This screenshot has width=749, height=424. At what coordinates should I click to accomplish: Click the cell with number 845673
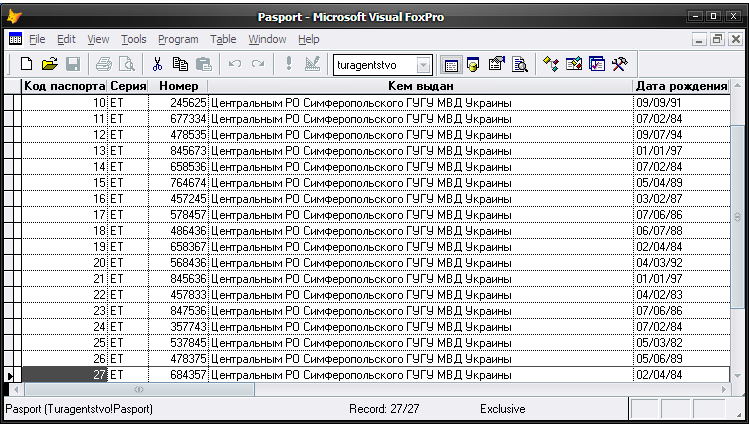click(x=178, y=151)
